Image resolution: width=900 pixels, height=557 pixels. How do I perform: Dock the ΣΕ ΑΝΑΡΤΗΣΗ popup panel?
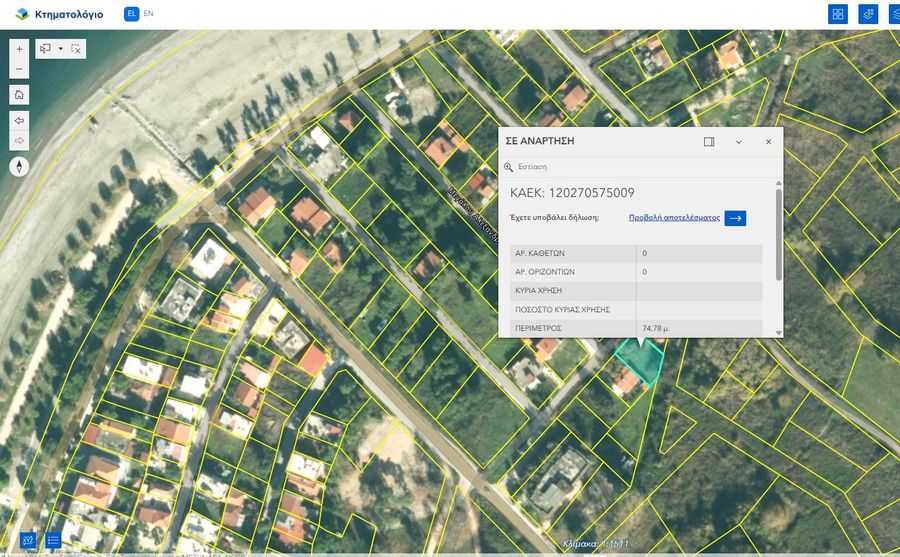click(x=709, y=142)
